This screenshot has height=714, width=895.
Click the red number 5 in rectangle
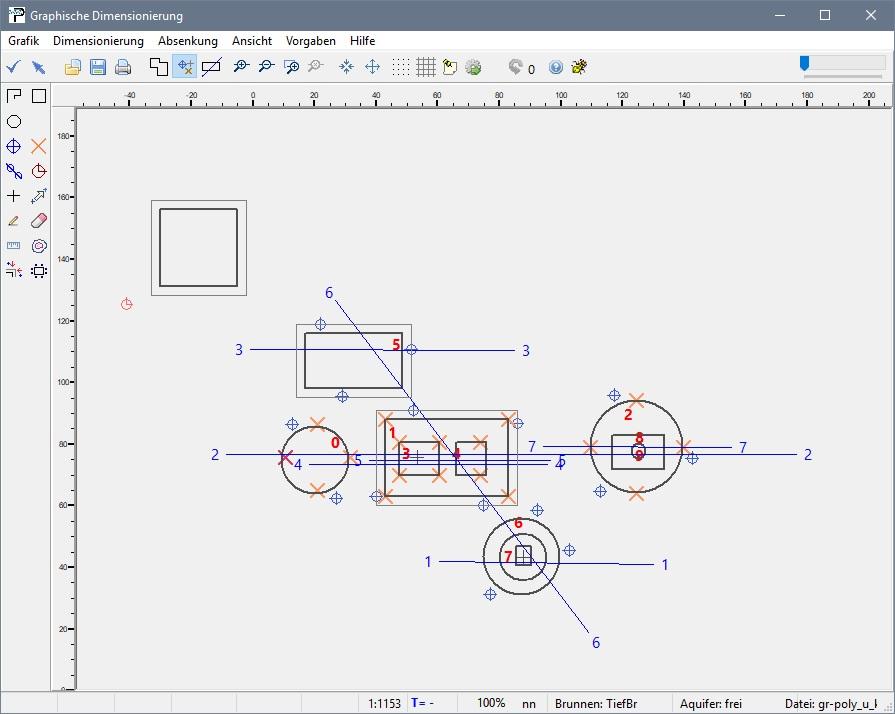pos(396,344)
